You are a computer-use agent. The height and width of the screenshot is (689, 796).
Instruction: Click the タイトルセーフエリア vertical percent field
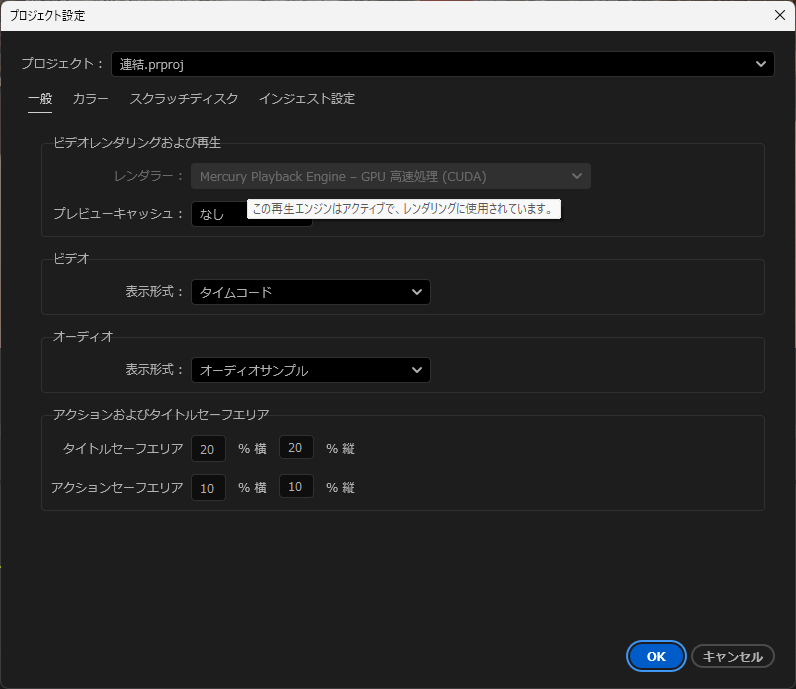point(296,449)
